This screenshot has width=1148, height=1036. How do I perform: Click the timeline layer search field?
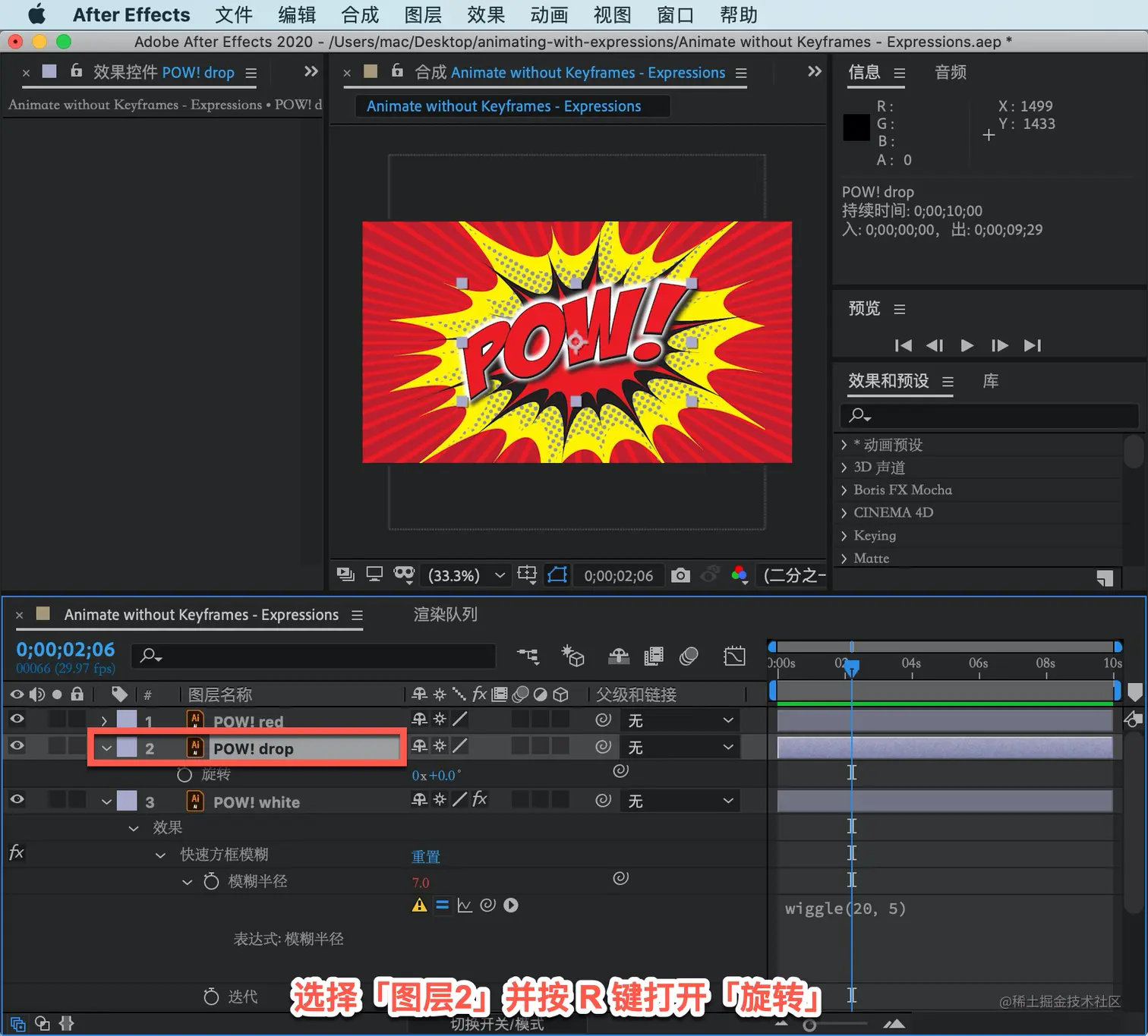point(314,656)
